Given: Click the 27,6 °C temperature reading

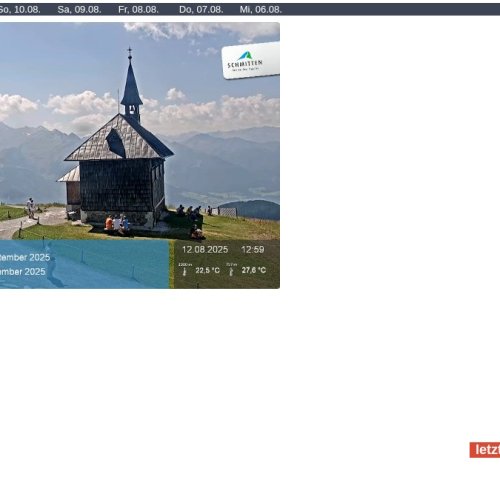Looking at the screenshot, I should 254,270.
